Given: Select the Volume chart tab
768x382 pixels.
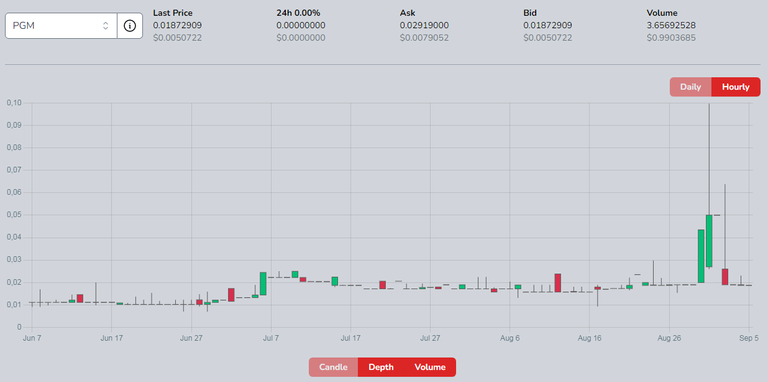Looking at the screenshot, I should [x=430, y=367].
